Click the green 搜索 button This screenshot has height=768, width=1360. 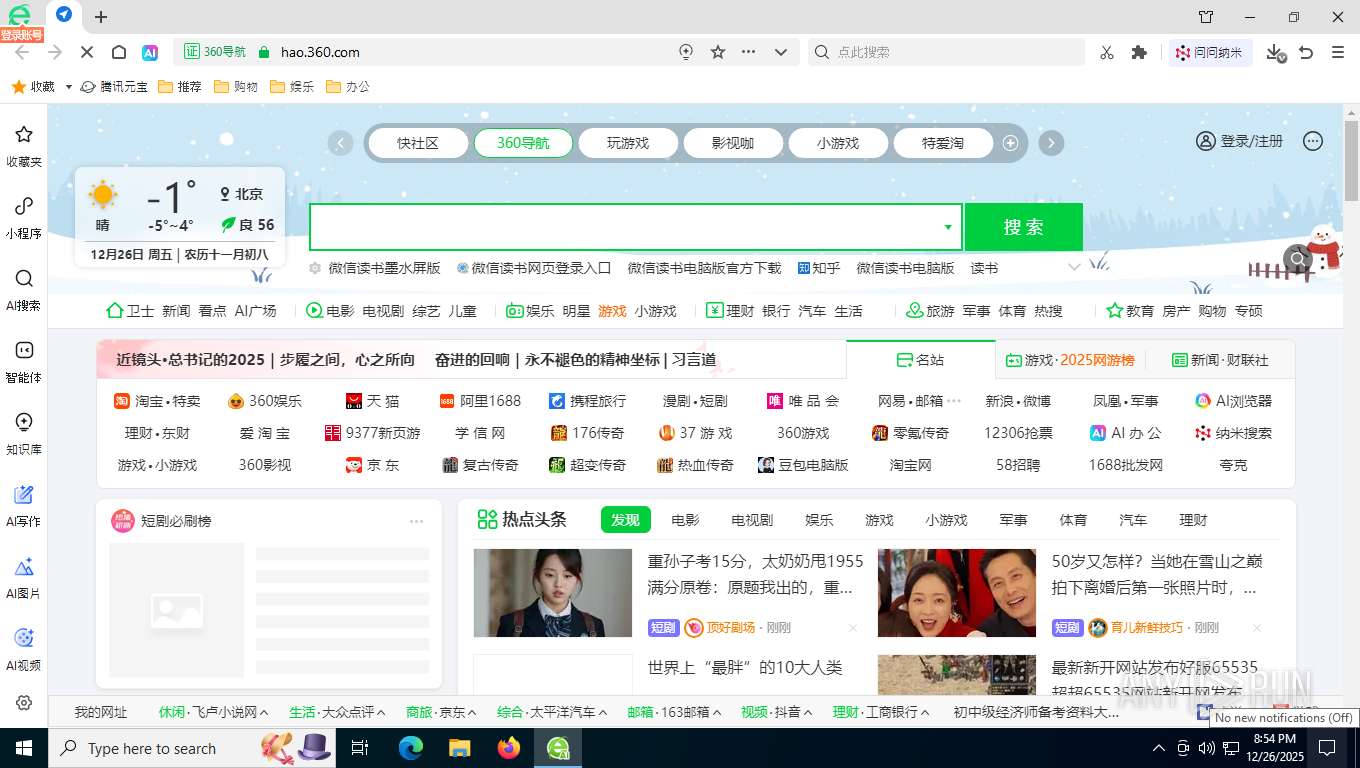point(1024,227)
